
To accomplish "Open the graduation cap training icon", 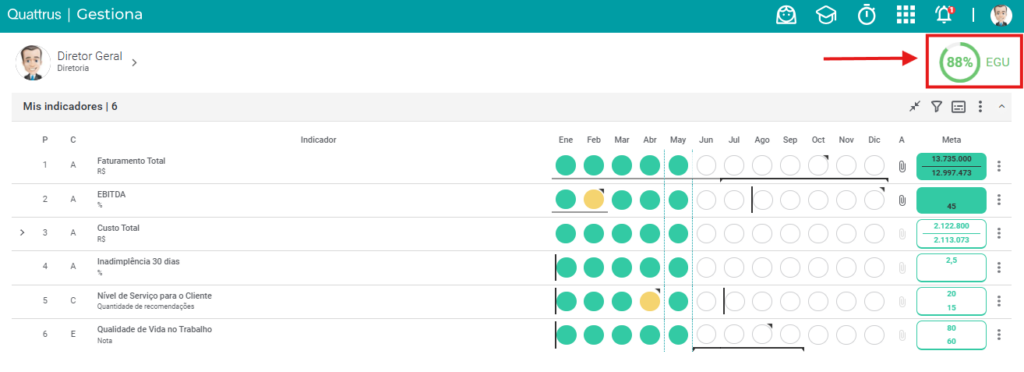I will pyautogui.click(x=826, y=15).
